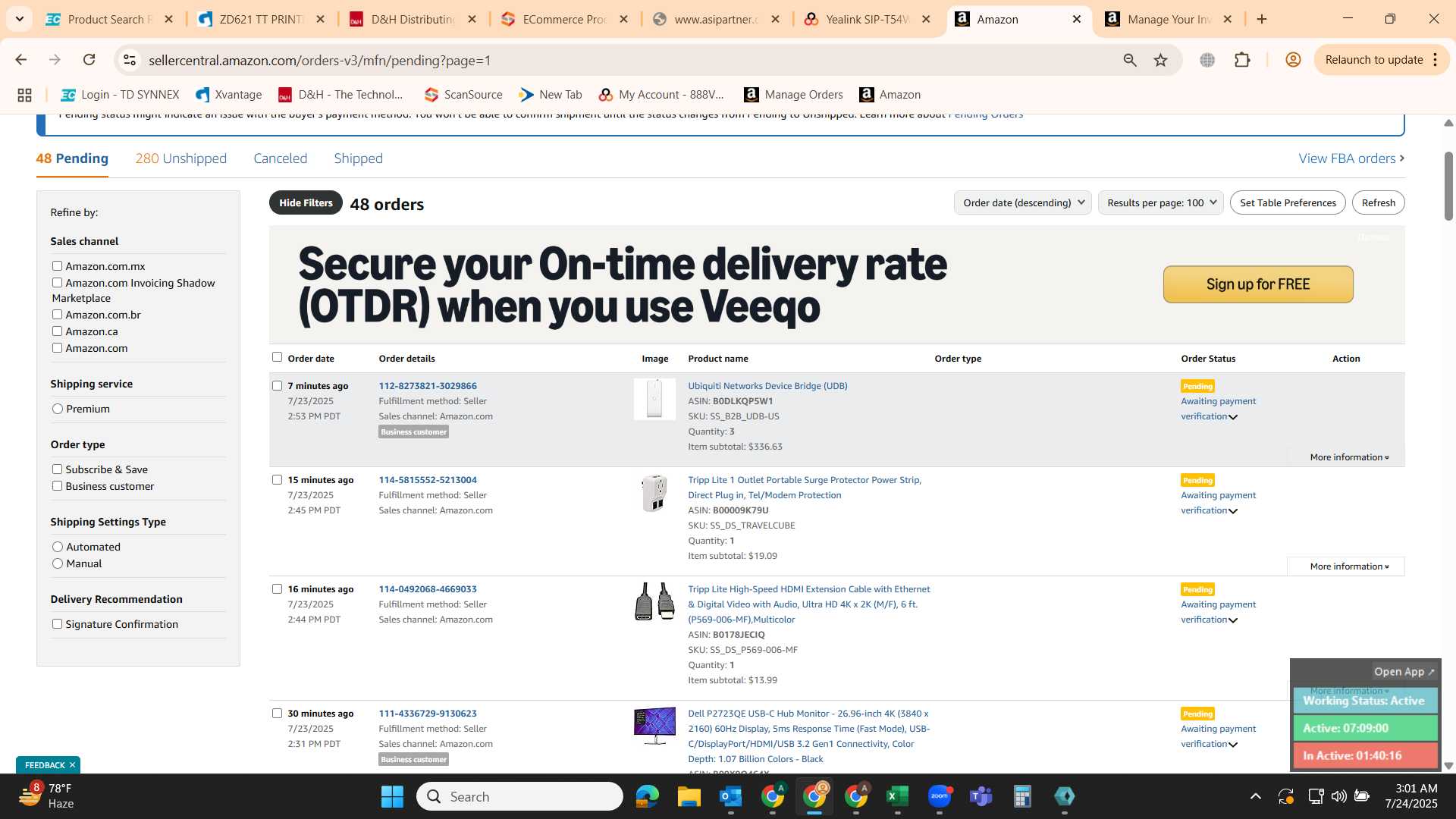Select order 114-5815552-5213004 checkbox
This screenshot has width=1456, height=819.
pyautogui.click(x=277, y=479)
